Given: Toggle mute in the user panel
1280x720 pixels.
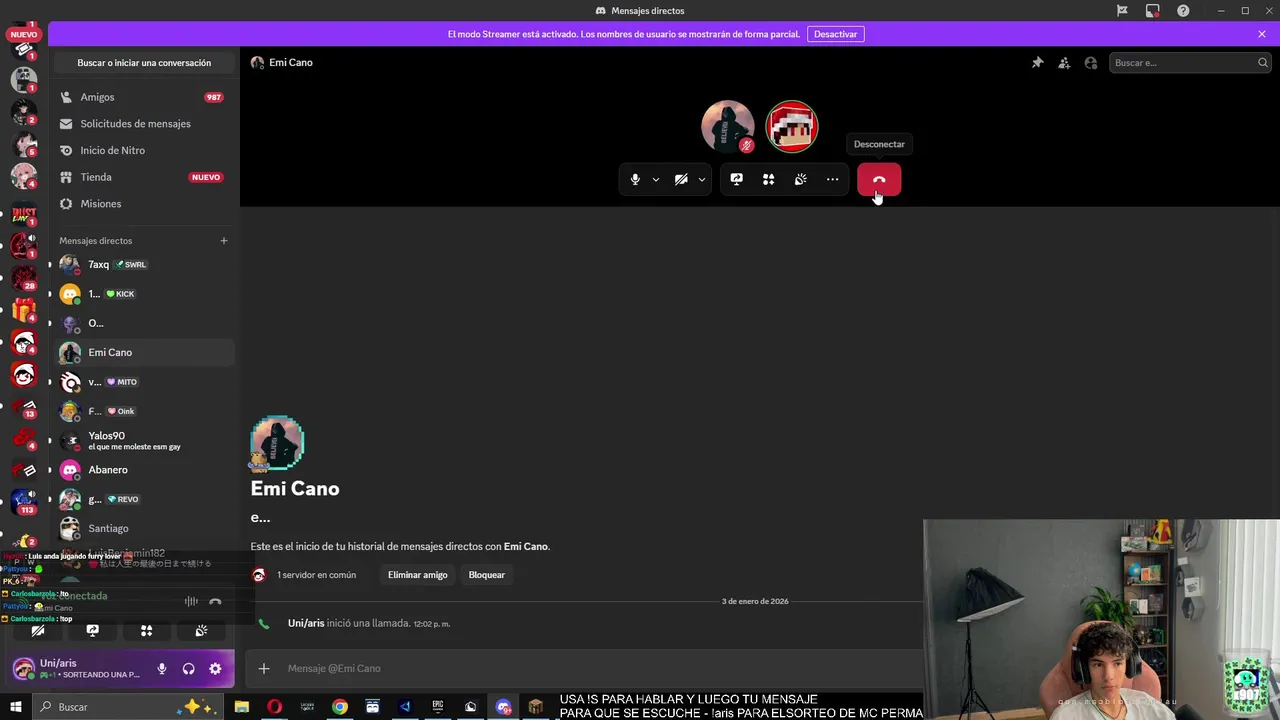Looking at the screenshot, I should [162, 669].
